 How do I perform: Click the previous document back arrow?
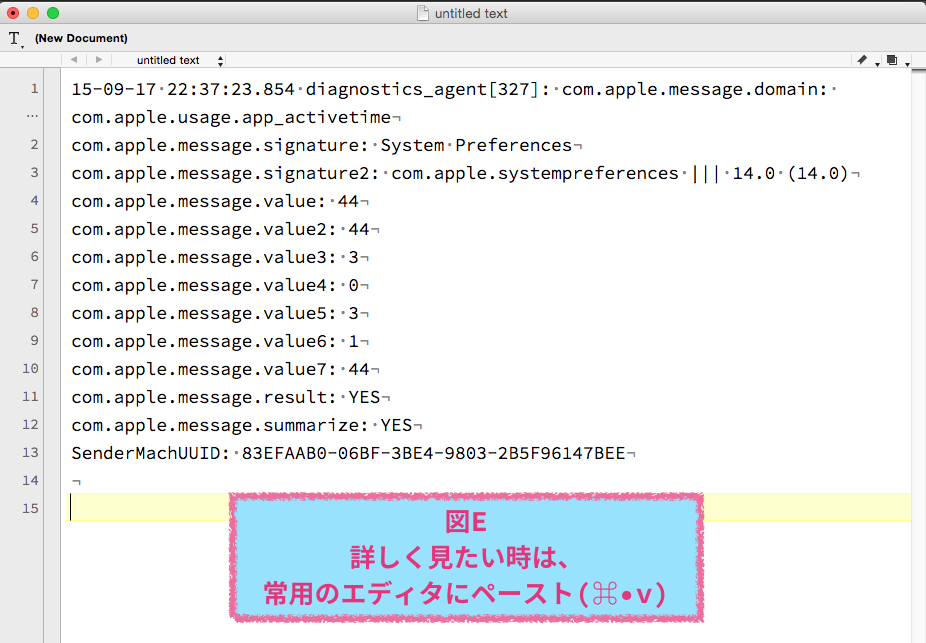coord(74,60)
